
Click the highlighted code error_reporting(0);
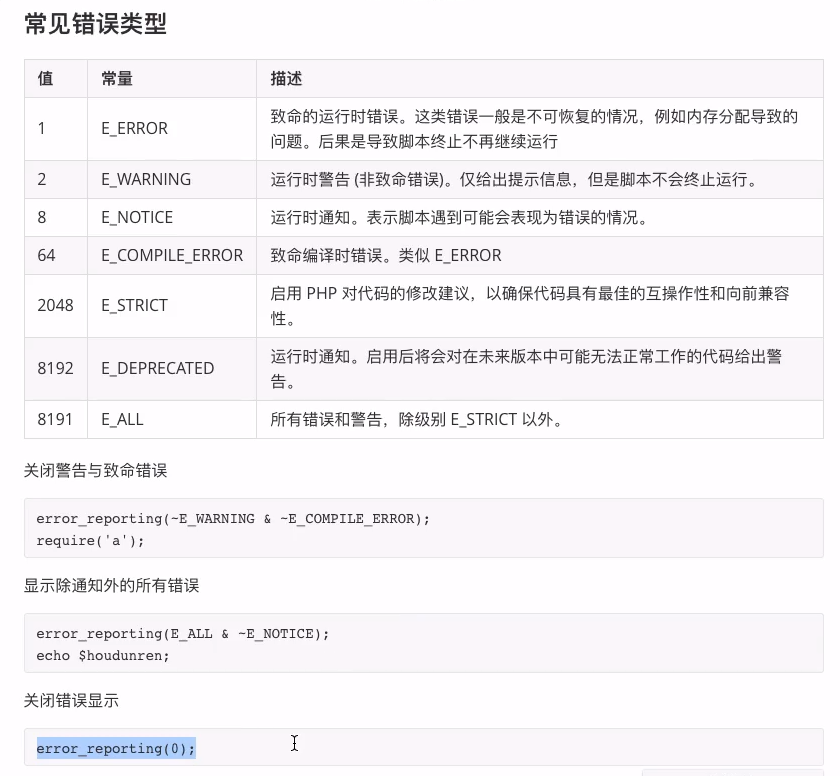point(116,749)
